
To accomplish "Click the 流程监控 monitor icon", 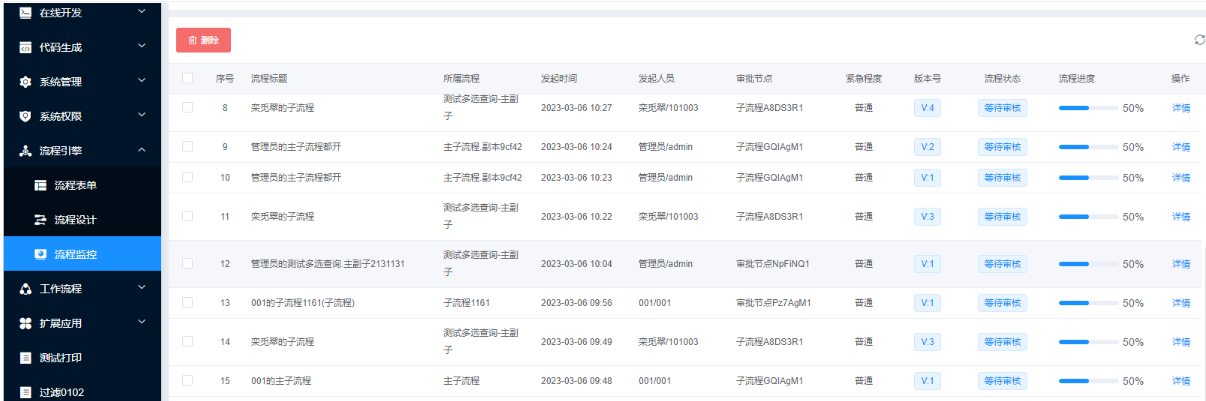I will [41, 254].
